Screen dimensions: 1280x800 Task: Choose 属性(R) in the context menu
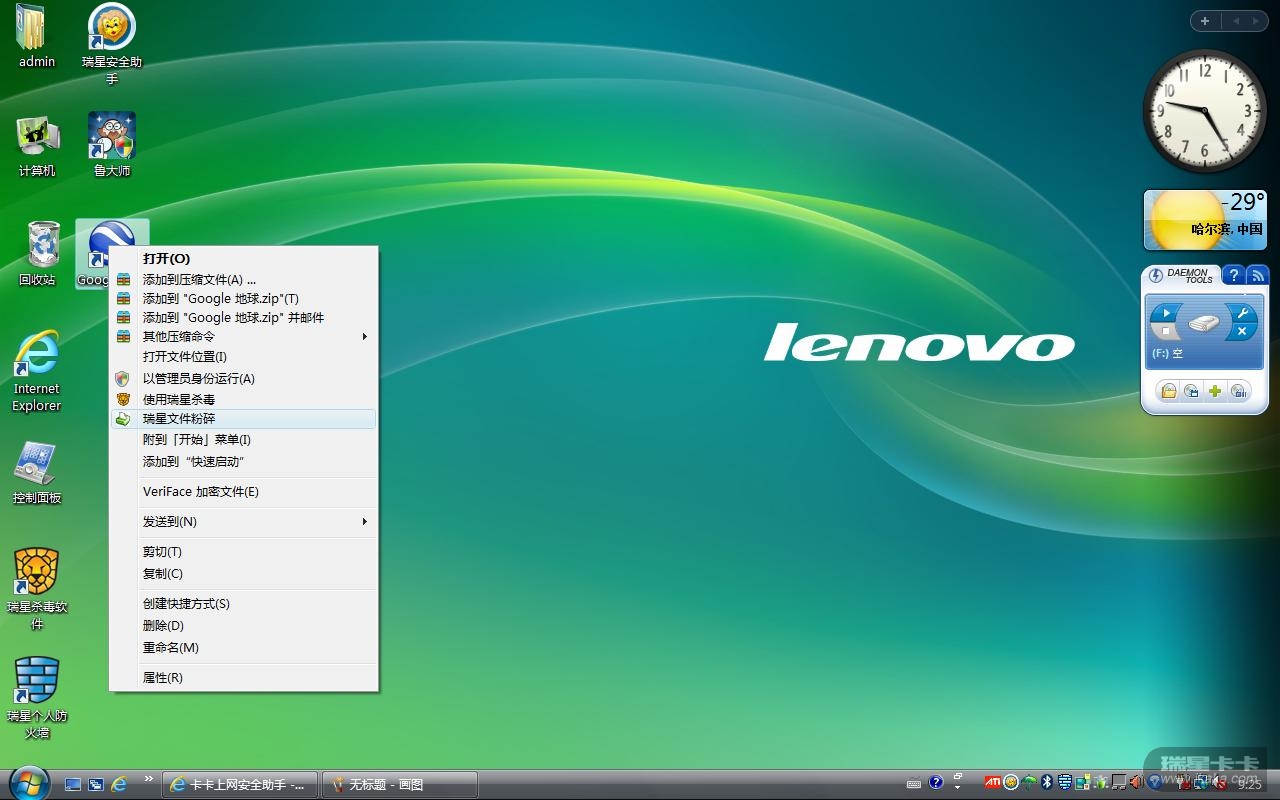tap(163, 678)
